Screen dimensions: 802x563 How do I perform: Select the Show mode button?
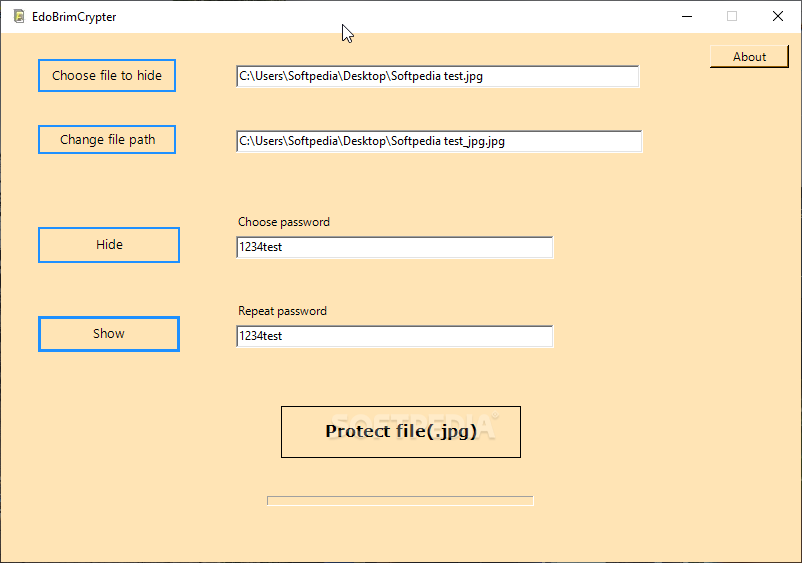pos(109,334)
